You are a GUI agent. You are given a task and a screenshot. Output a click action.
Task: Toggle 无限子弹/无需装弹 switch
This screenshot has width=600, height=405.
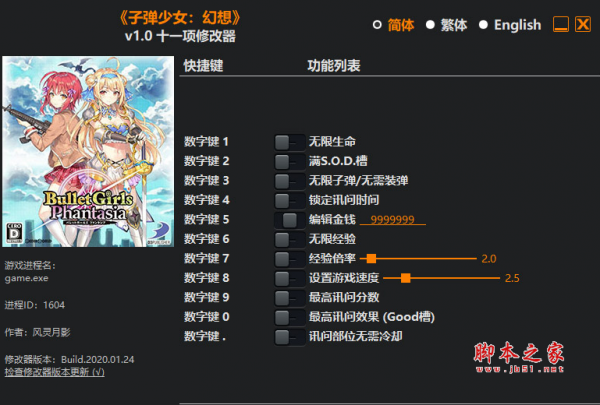pos(290,181)
